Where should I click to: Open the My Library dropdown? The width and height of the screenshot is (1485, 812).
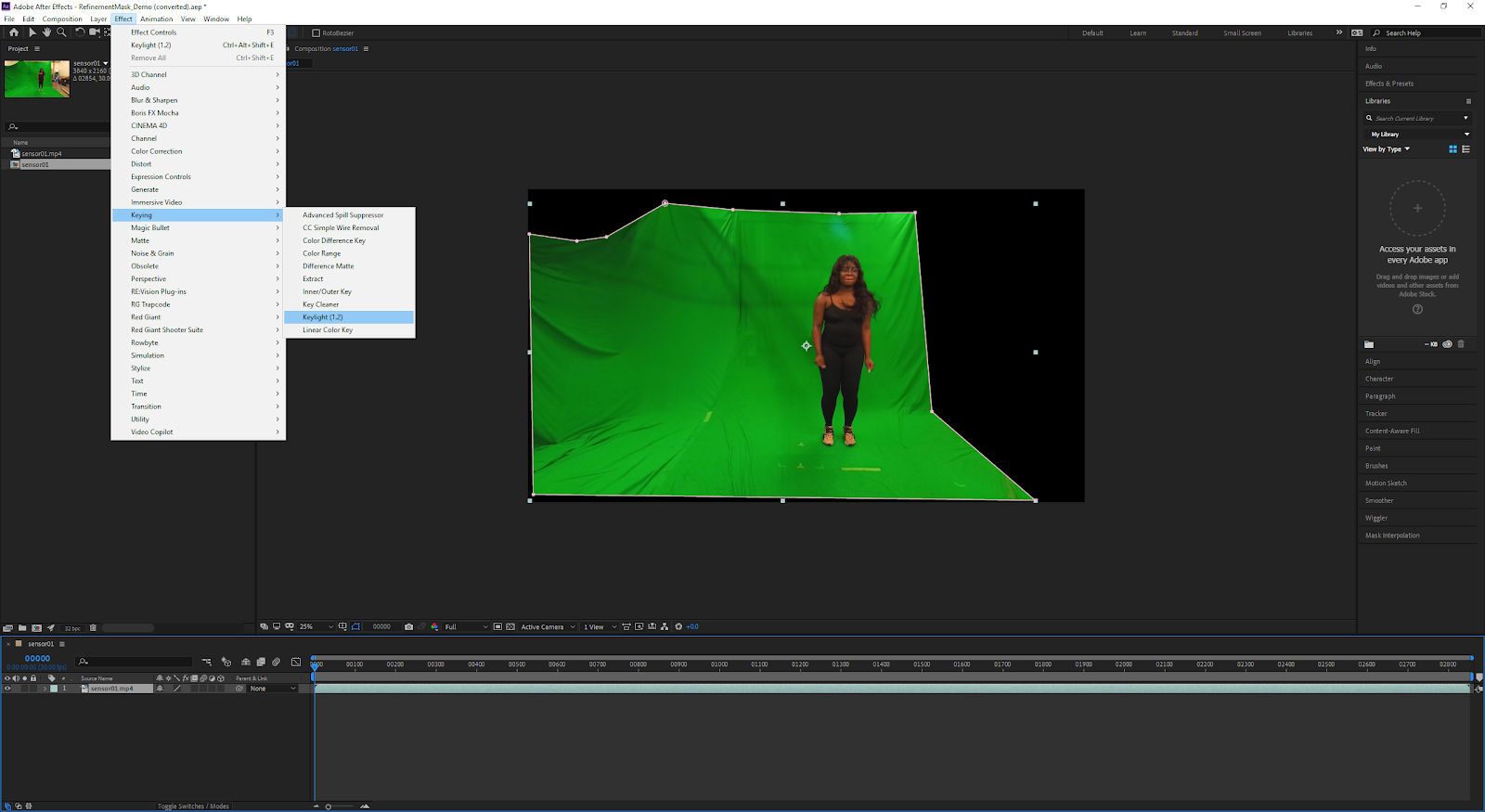pos(1418,135)
